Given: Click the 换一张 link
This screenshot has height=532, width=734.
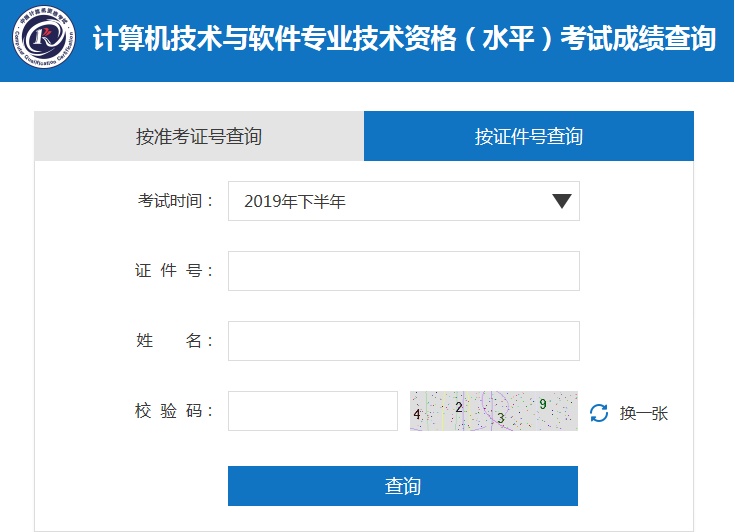Looking at the screenshot, I should click(x=644, y=413).
